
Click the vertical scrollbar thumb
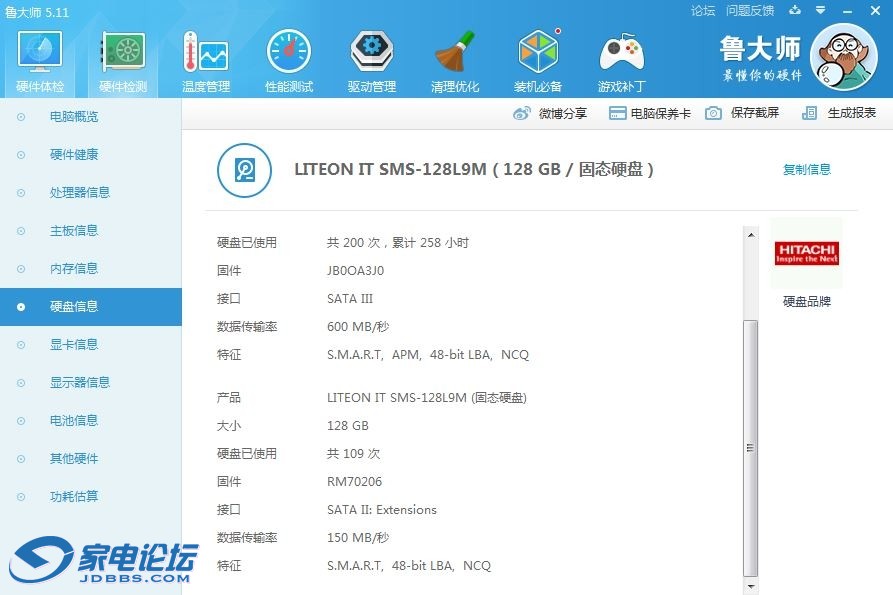751,449
